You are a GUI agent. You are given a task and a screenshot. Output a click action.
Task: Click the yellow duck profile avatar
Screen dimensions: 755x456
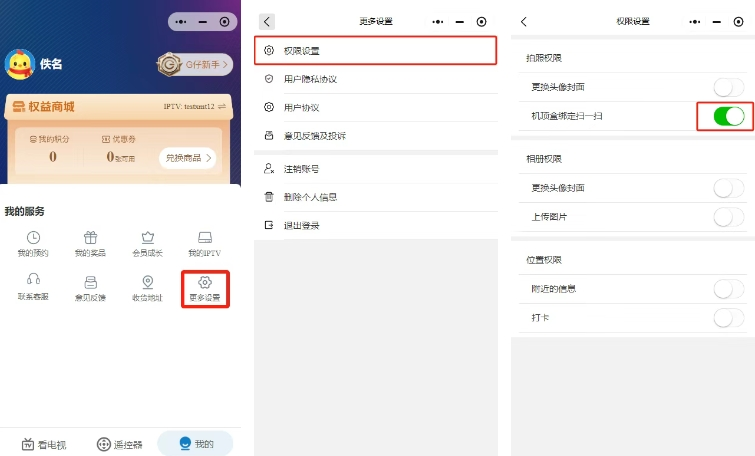click(20, 65)
